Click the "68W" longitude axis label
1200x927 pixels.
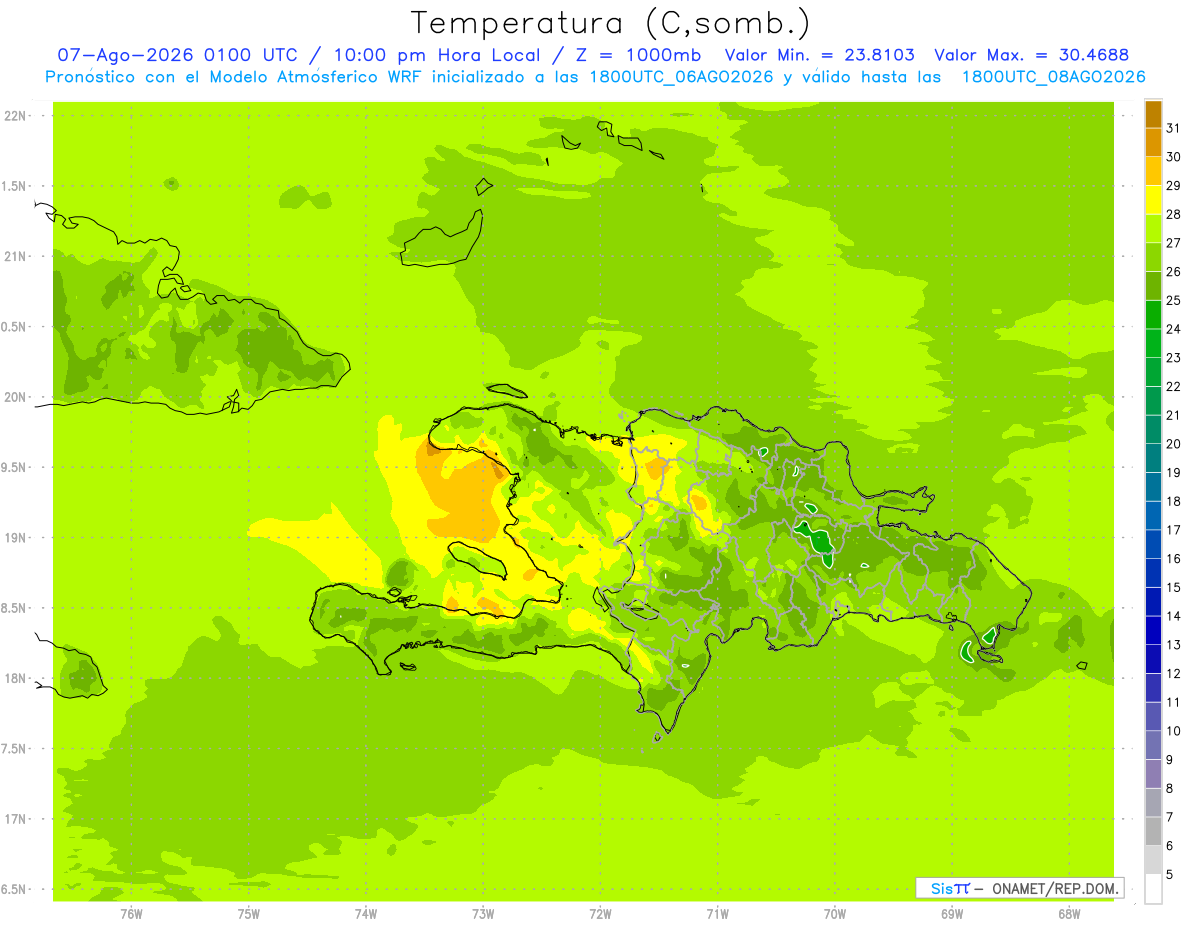[x=1068, y=913]
